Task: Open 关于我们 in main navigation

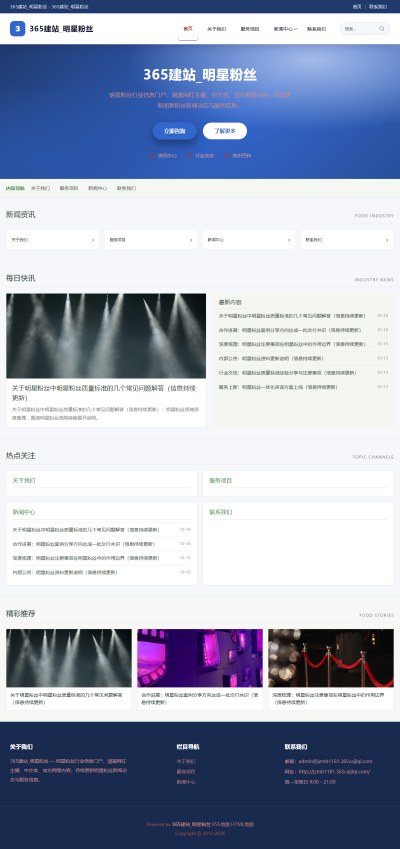Action: 217,29
